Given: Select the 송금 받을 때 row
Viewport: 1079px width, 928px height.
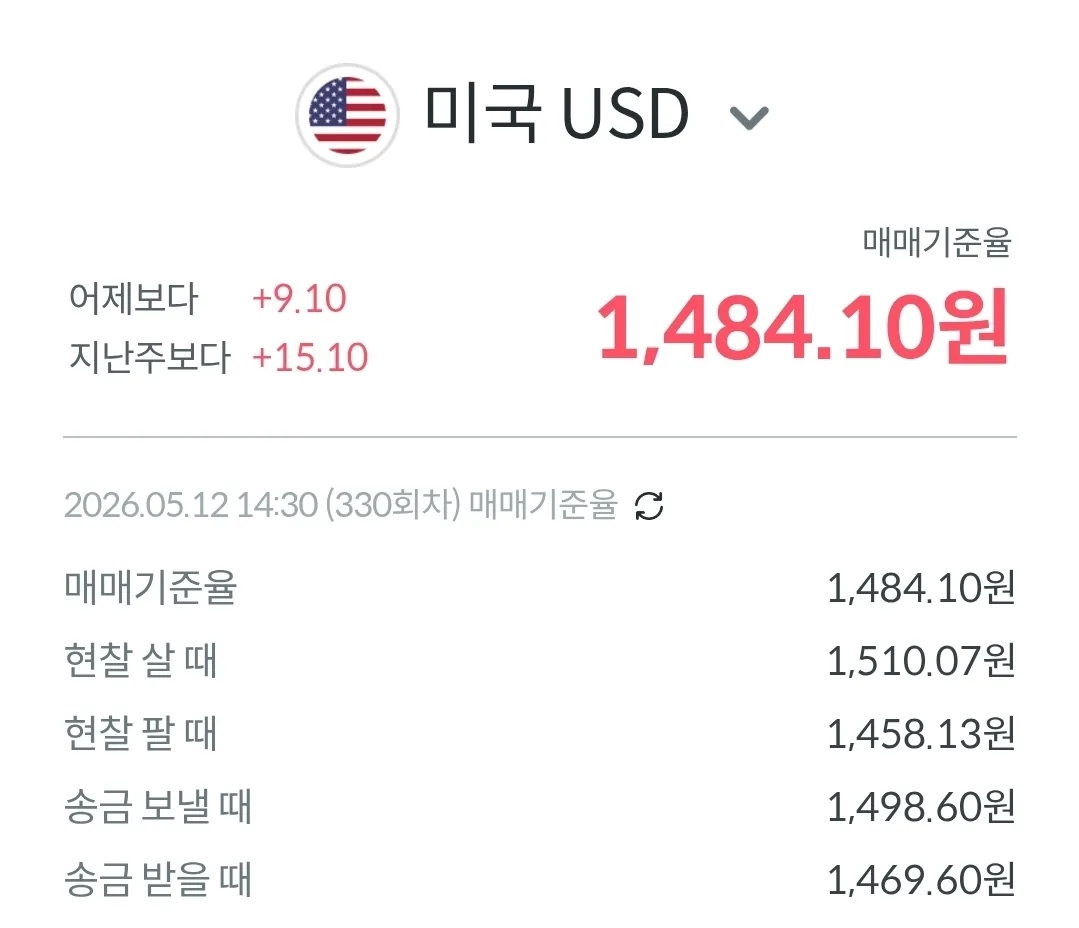Looking at the screenshot, I should (540, 880).
